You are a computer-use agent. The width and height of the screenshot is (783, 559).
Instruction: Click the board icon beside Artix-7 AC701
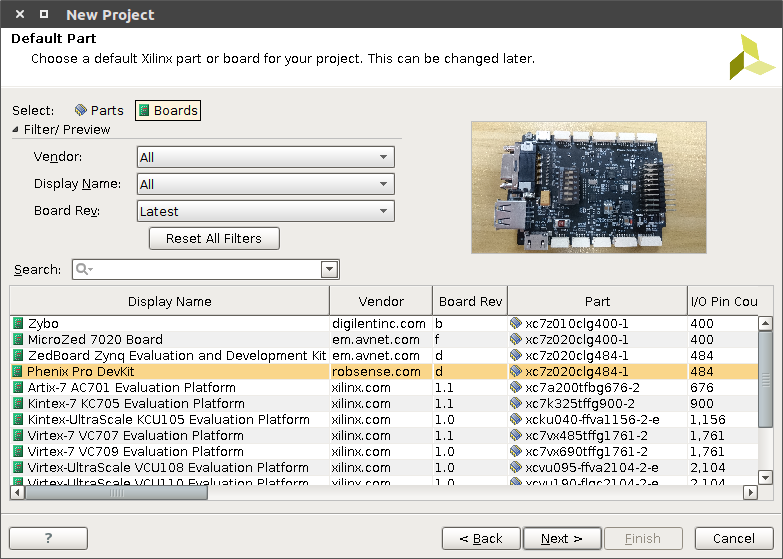pos(18,388)
